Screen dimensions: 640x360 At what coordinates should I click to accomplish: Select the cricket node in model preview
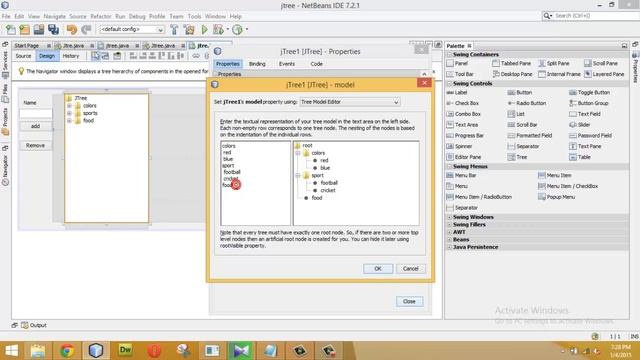coord(328,191)
